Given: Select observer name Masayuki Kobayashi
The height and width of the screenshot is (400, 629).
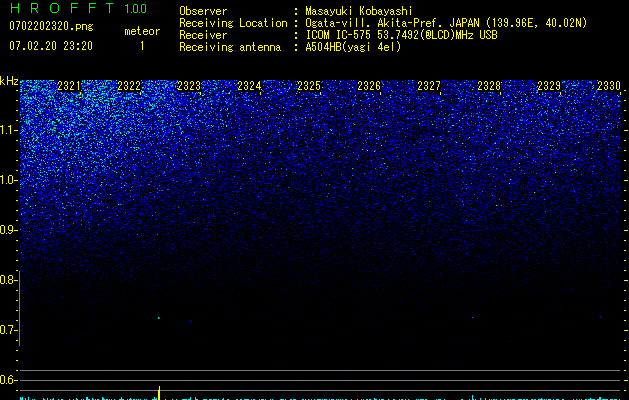Looking at the screenshot, I should point(358,11).
